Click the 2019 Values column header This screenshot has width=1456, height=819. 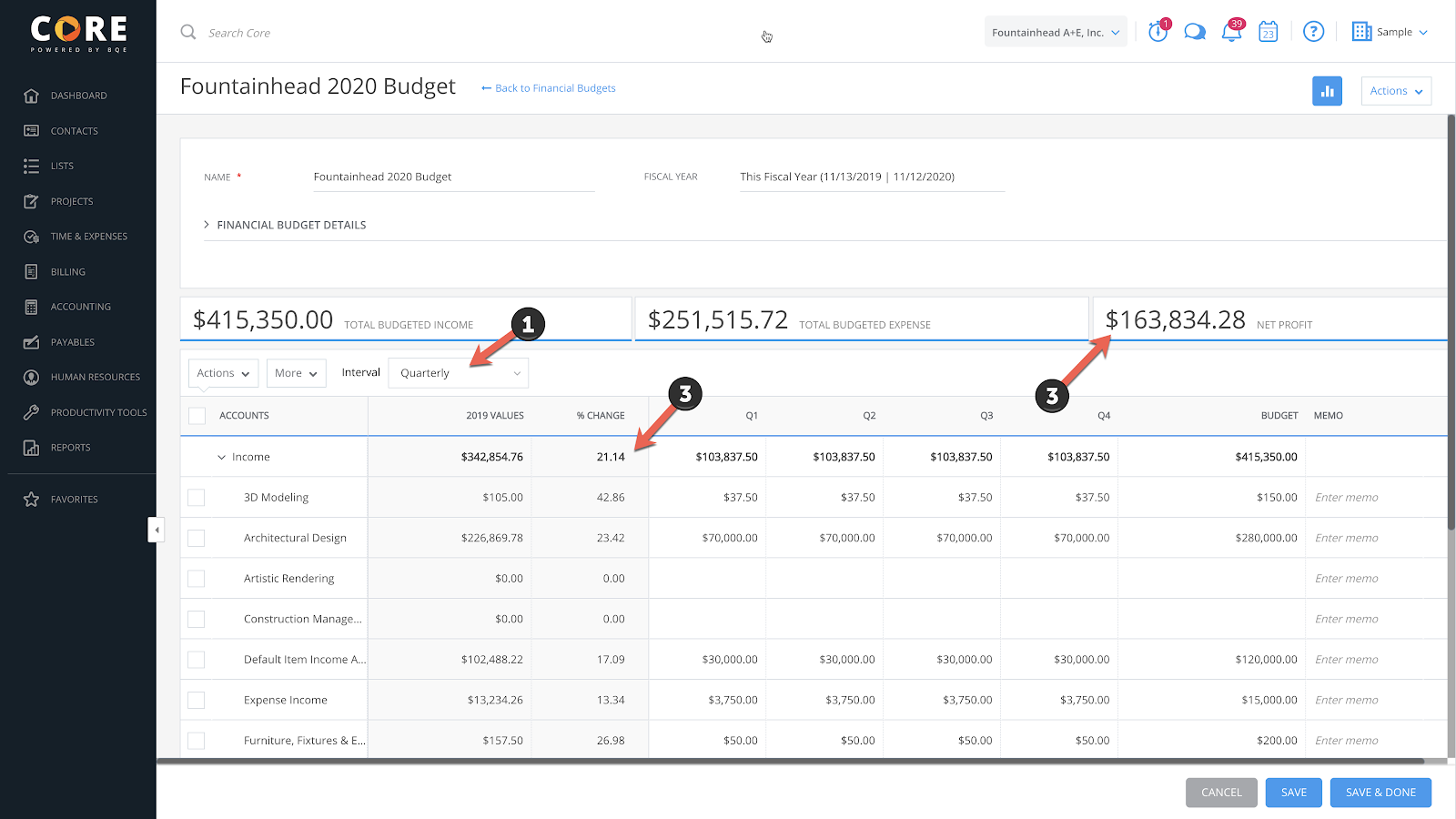495,416
